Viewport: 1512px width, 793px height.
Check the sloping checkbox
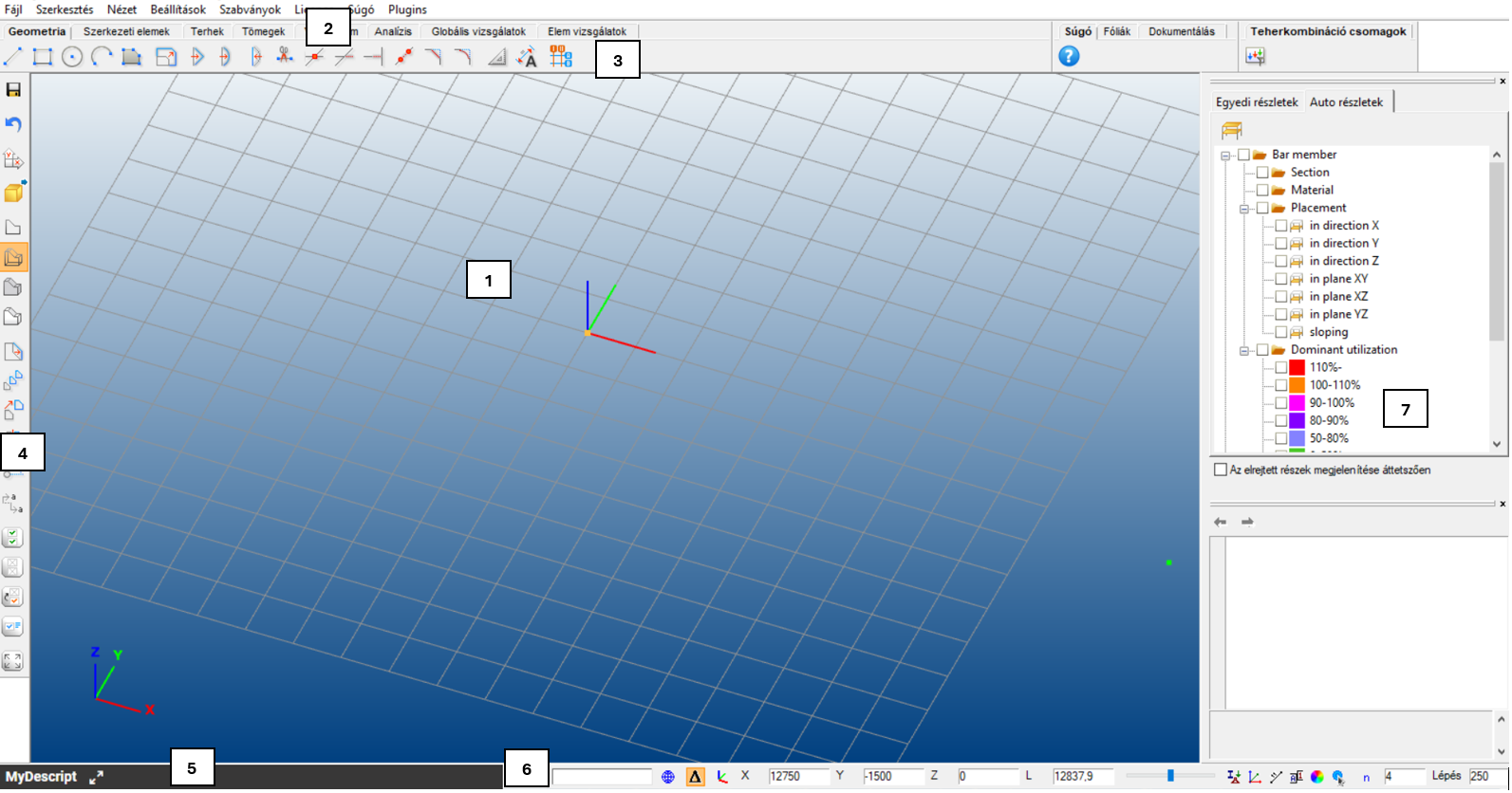[1281, 333]
